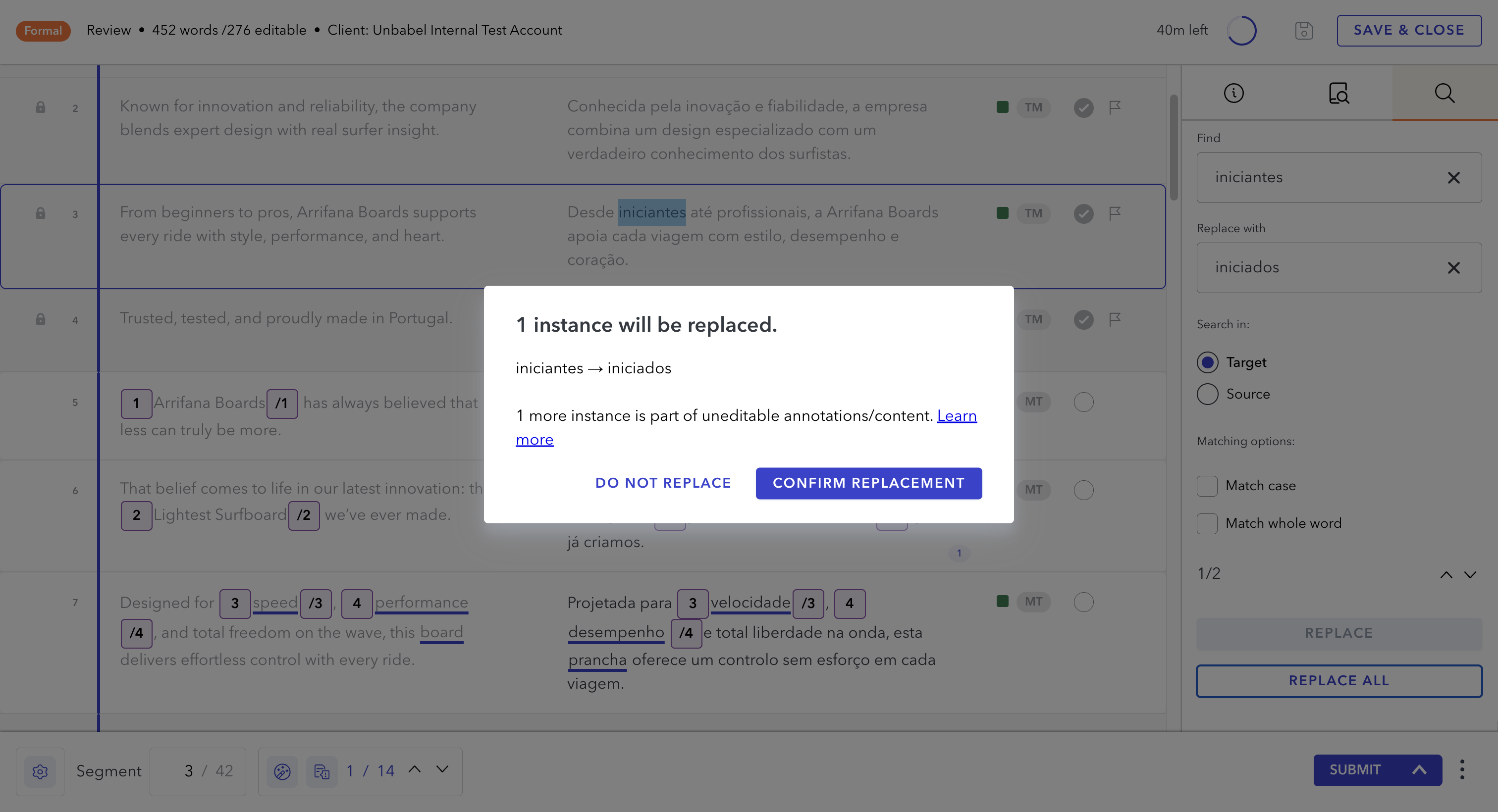
Task: Clear the Find field with X
Action: pyautogui.click(x=1453, y=178)
